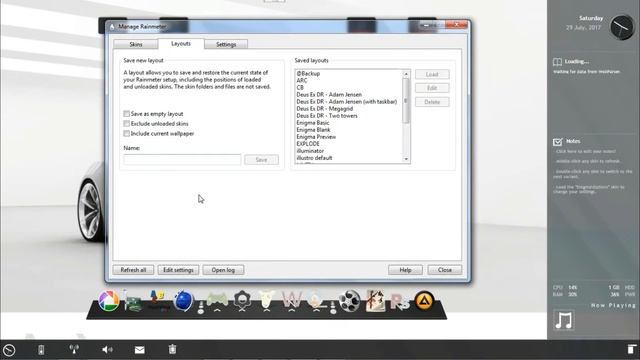Viewport: 640px width, 360px height.
Task: Click the Now Playing label in the sidebar
Action: [613, 305]
